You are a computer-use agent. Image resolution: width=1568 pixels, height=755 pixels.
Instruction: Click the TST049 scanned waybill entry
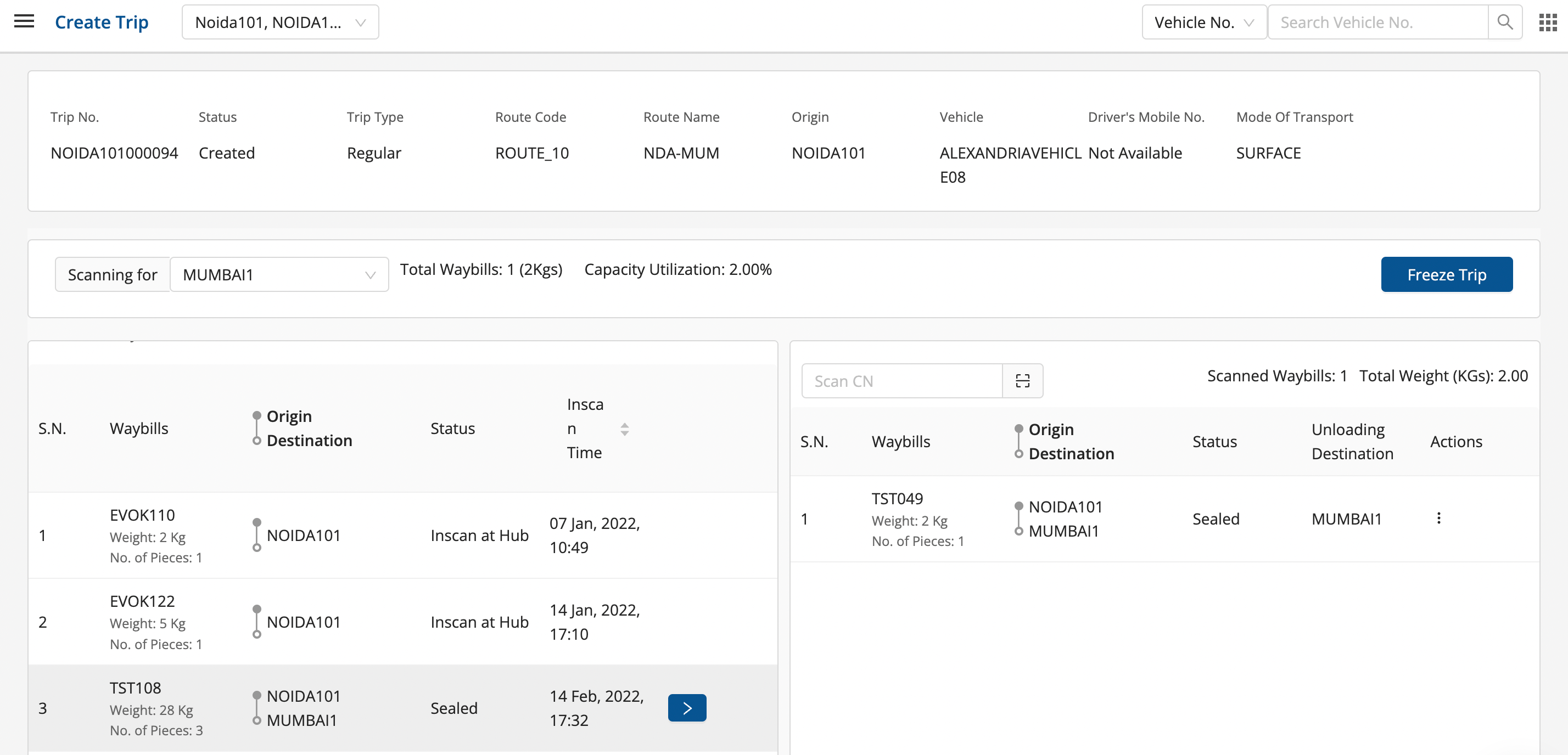coord(897,499)
